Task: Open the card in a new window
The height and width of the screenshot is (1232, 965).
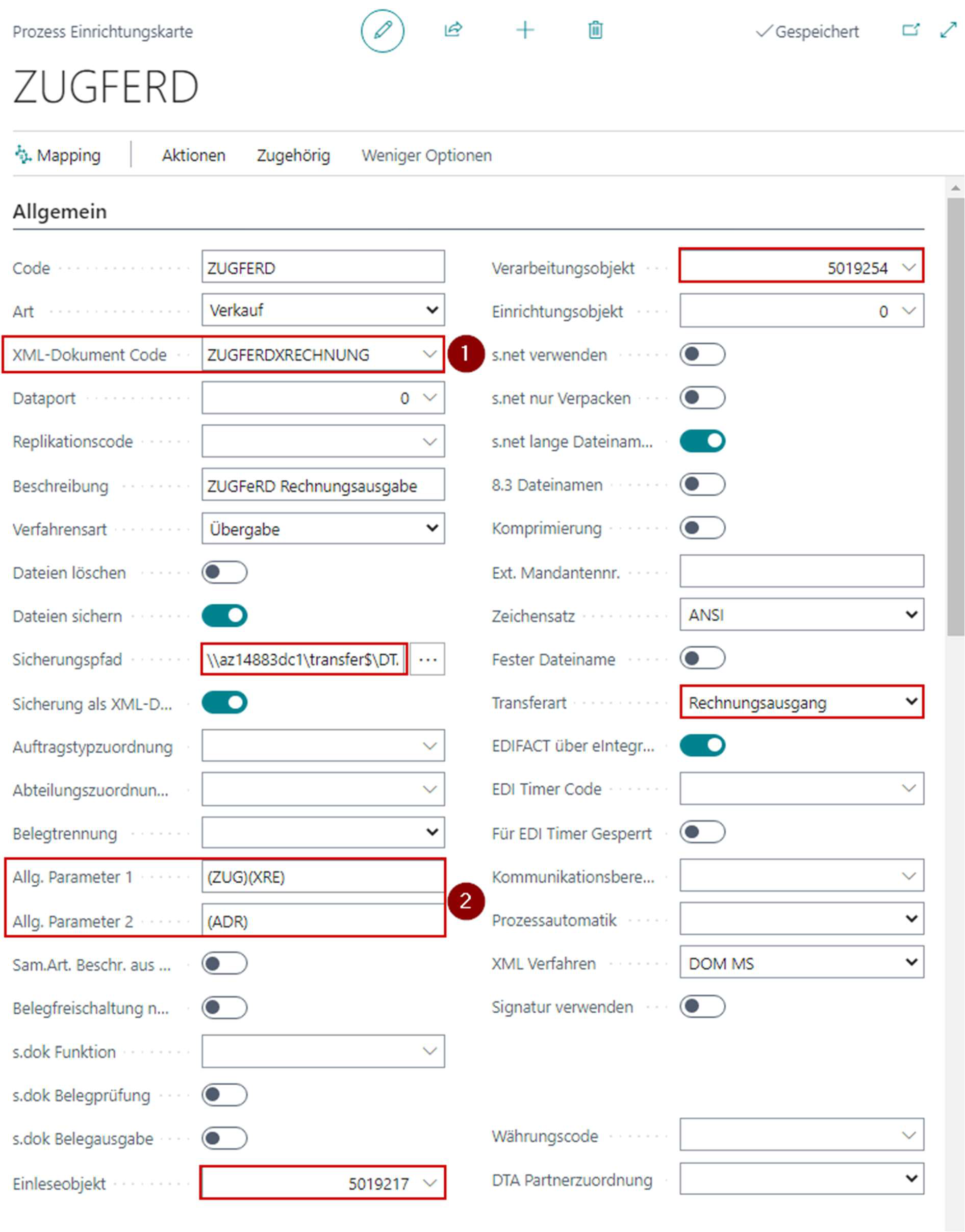Action: point(910,30)
